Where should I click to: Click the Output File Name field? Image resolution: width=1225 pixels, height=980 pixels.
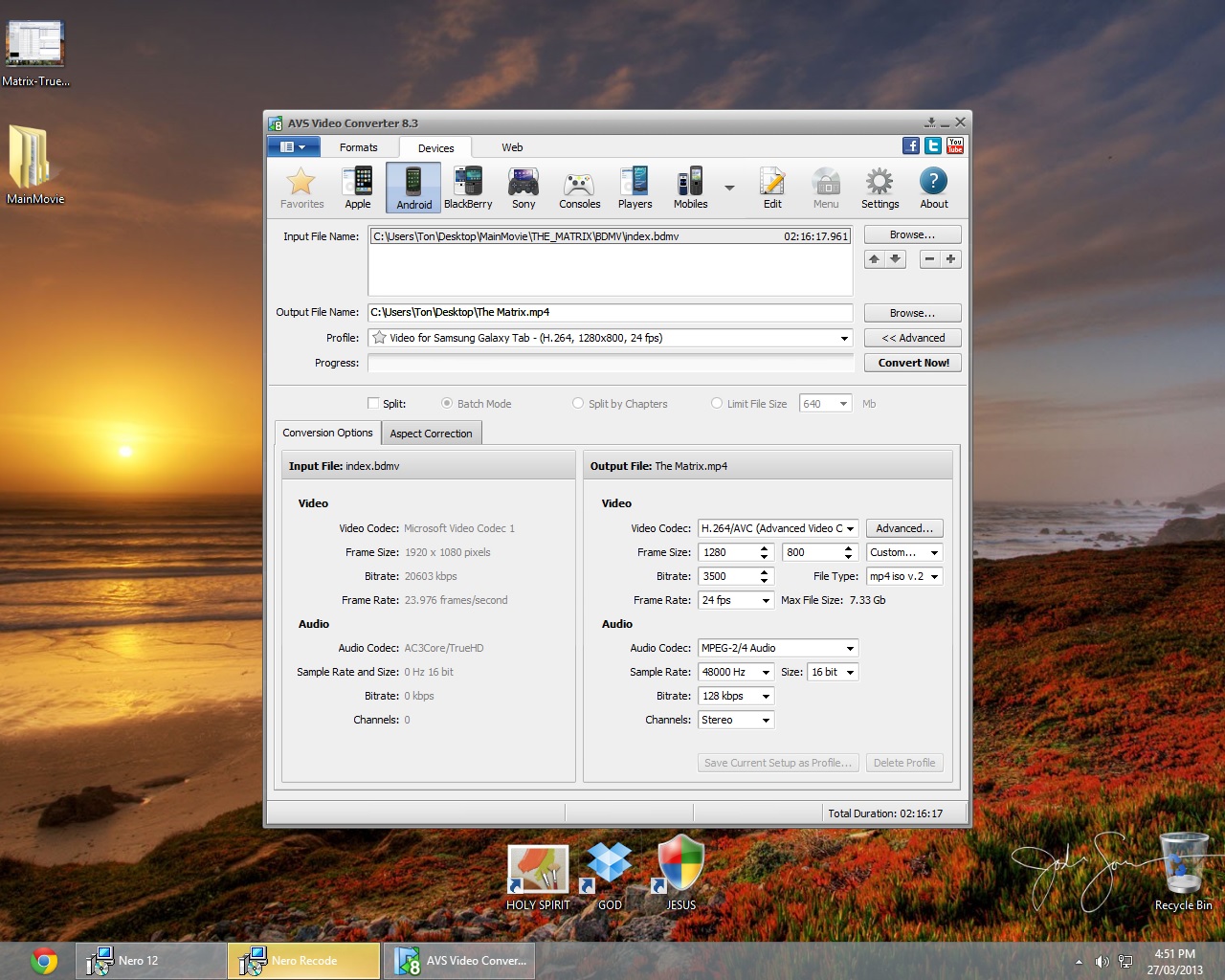[x=610, y=312]
